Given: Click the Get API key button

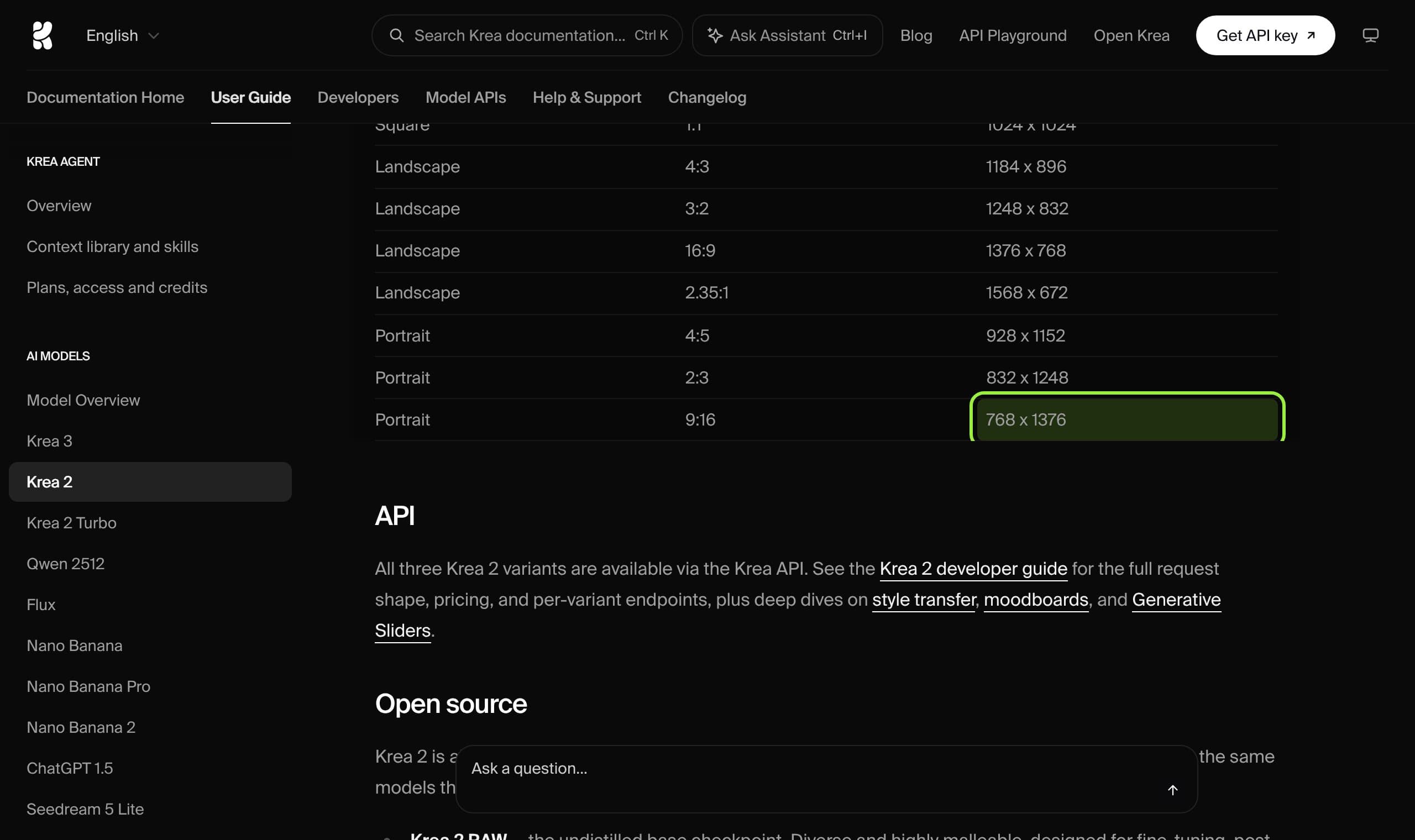Looking at the screenshot, I should [x=1265, y=36].
